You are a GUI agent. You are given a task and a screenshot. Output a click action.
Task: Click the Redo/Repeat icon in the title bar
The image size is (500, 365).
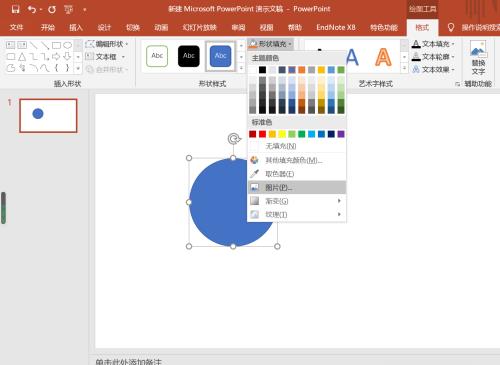pyautogui.click(x=52, y=9)
